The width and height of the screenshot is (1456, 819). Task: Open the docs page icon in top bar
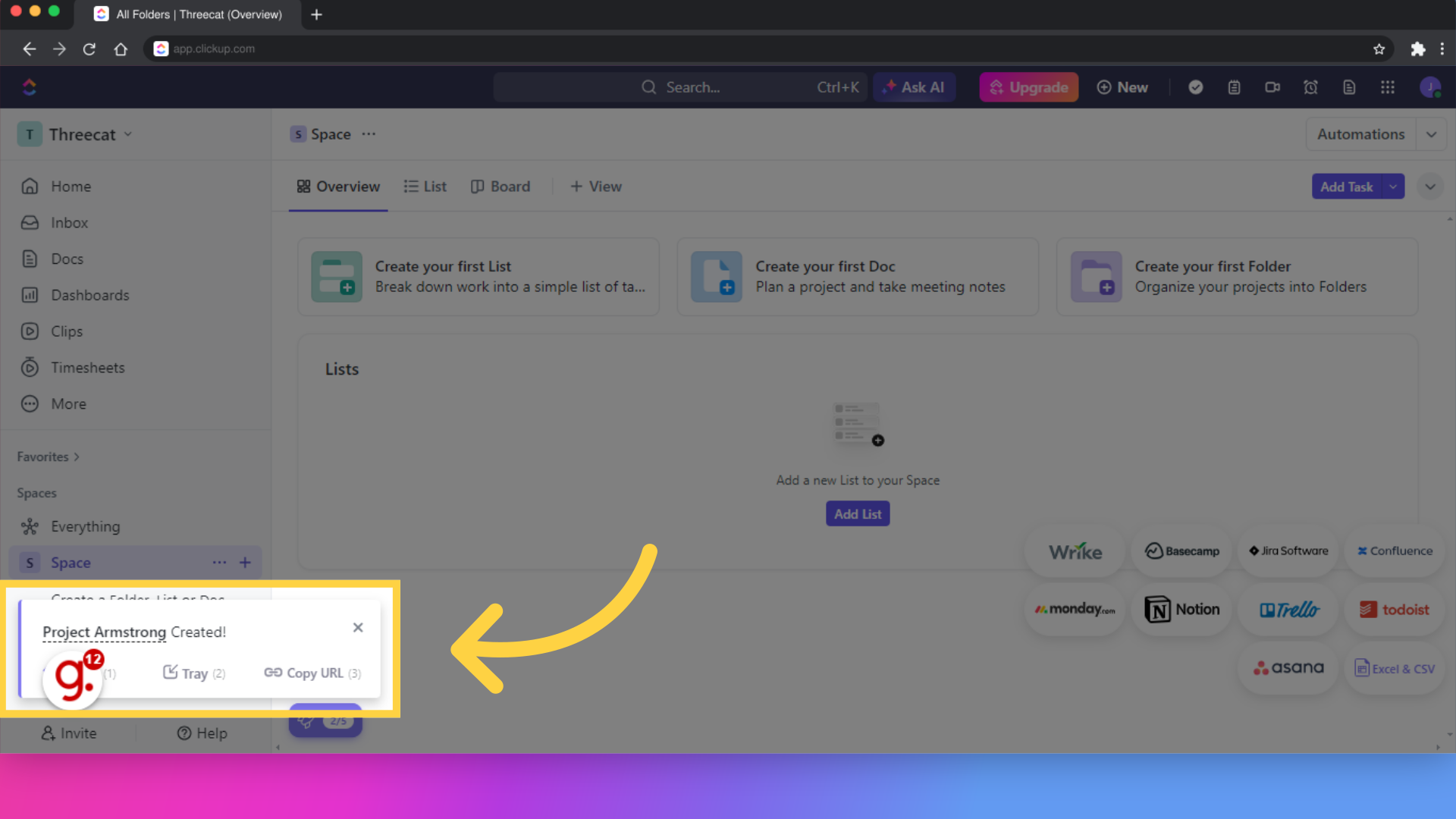1349,87
